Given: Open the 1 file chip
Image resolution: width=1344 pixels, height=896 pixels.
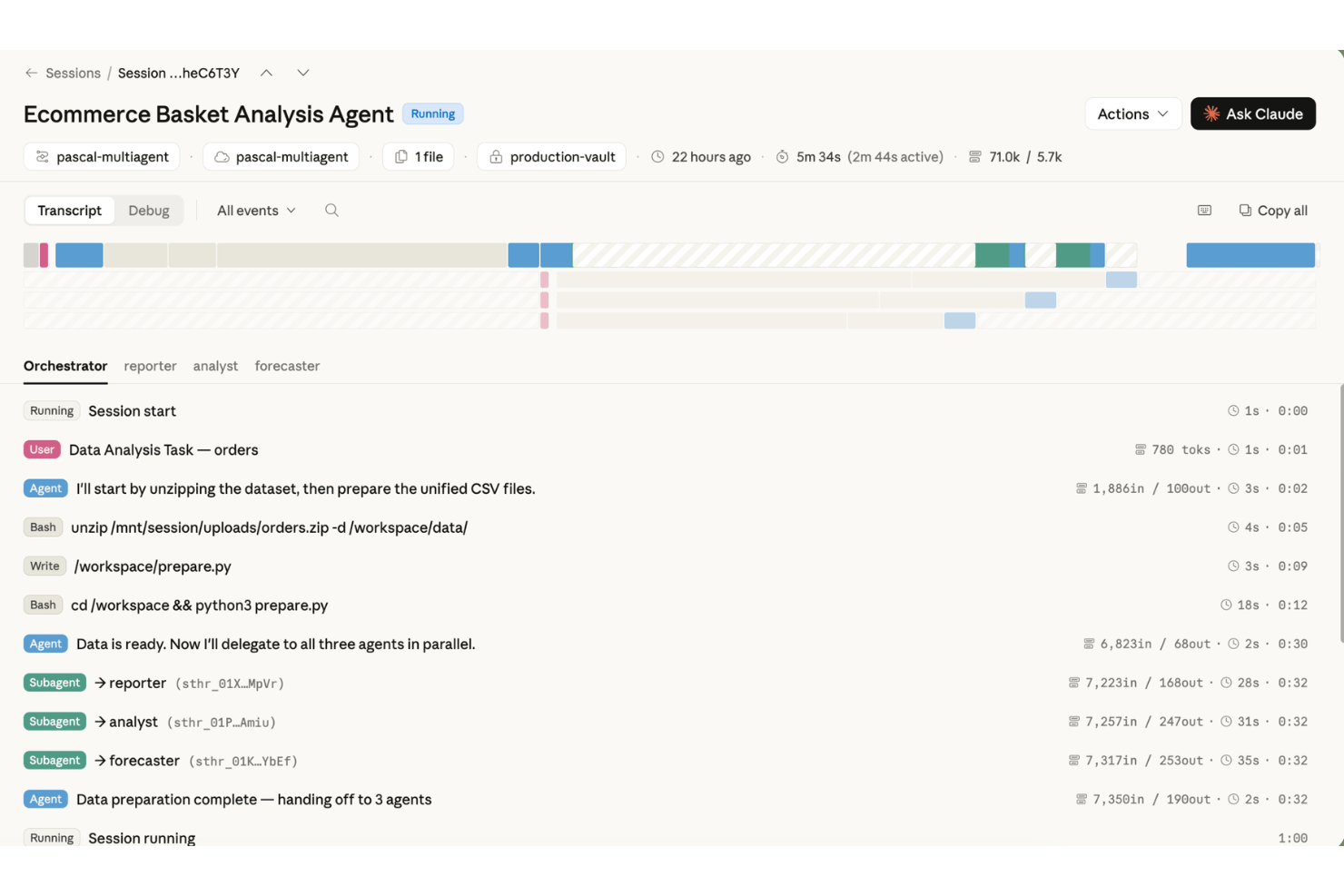Looking at the screenshot, I should (x=419, y=156).
